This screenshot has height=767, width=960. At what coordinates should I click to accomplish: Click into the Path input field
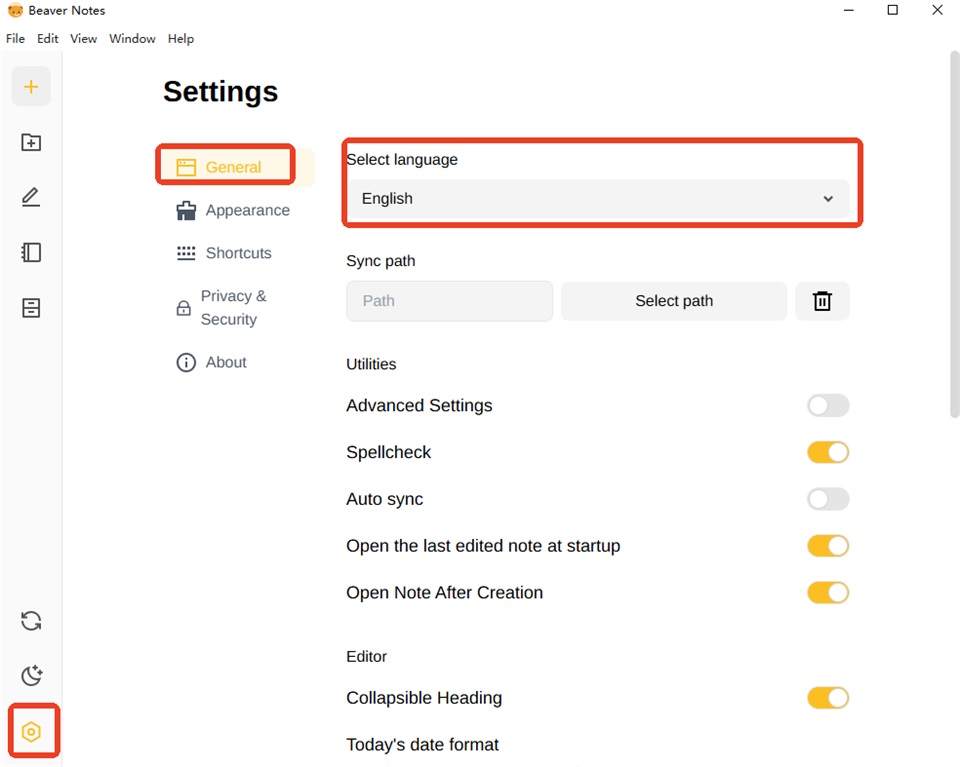point(449,301)
